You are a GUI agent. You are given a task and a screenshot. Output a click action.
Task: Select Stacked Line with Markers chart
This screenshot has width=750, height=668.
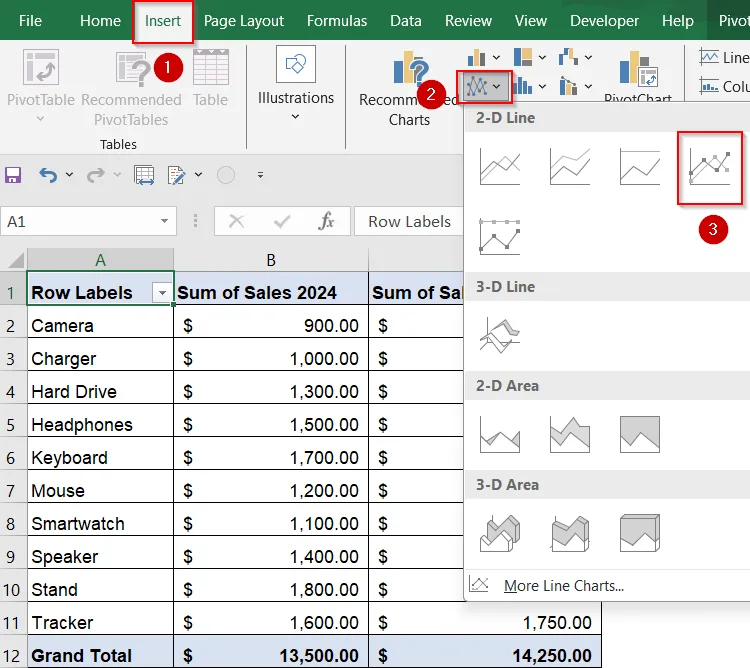point(500,237)
